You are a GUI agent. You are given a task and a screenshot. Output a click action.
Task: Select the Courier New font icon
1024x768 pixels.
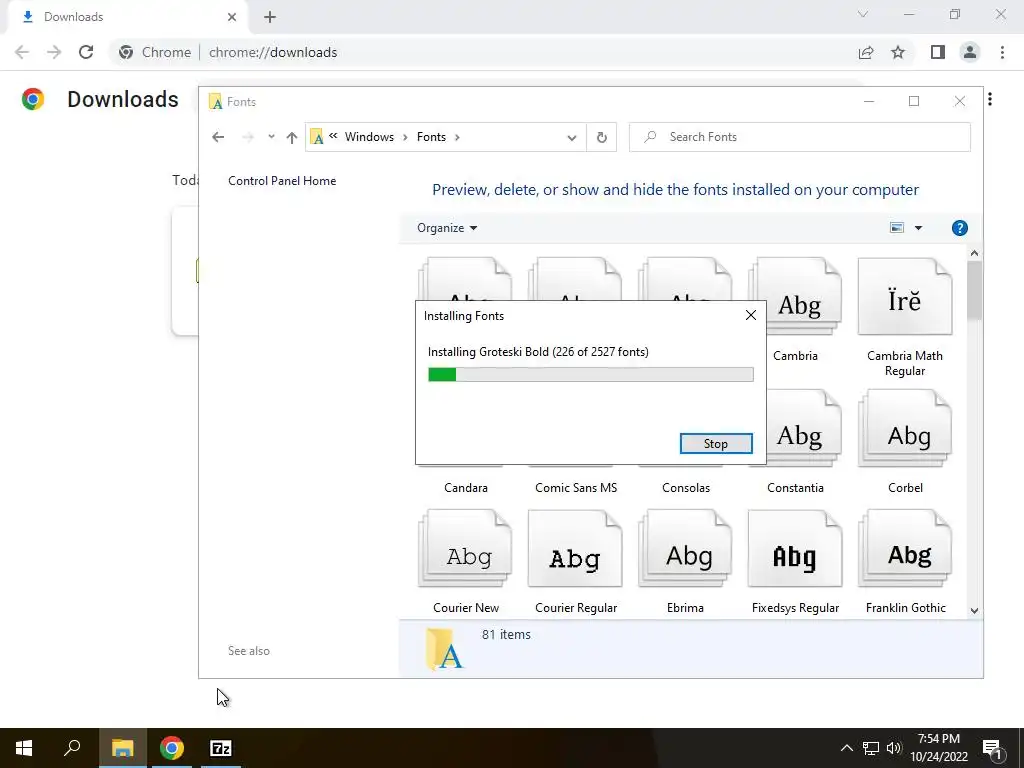pyautogui.click(x=465, y=549)
